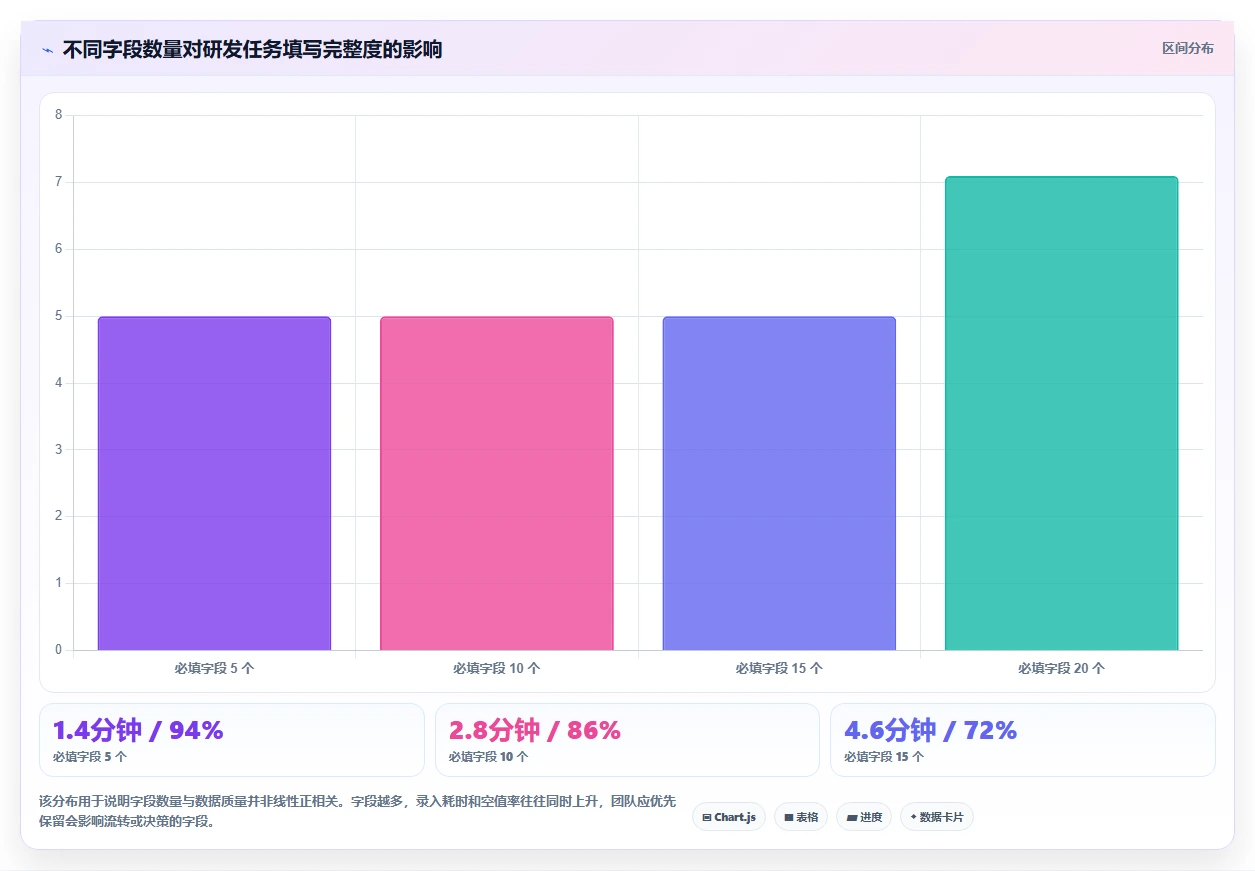Click x-axis label 必填字段 10 个
This screenshot has height=871, width=1255.
coord(497,668)
